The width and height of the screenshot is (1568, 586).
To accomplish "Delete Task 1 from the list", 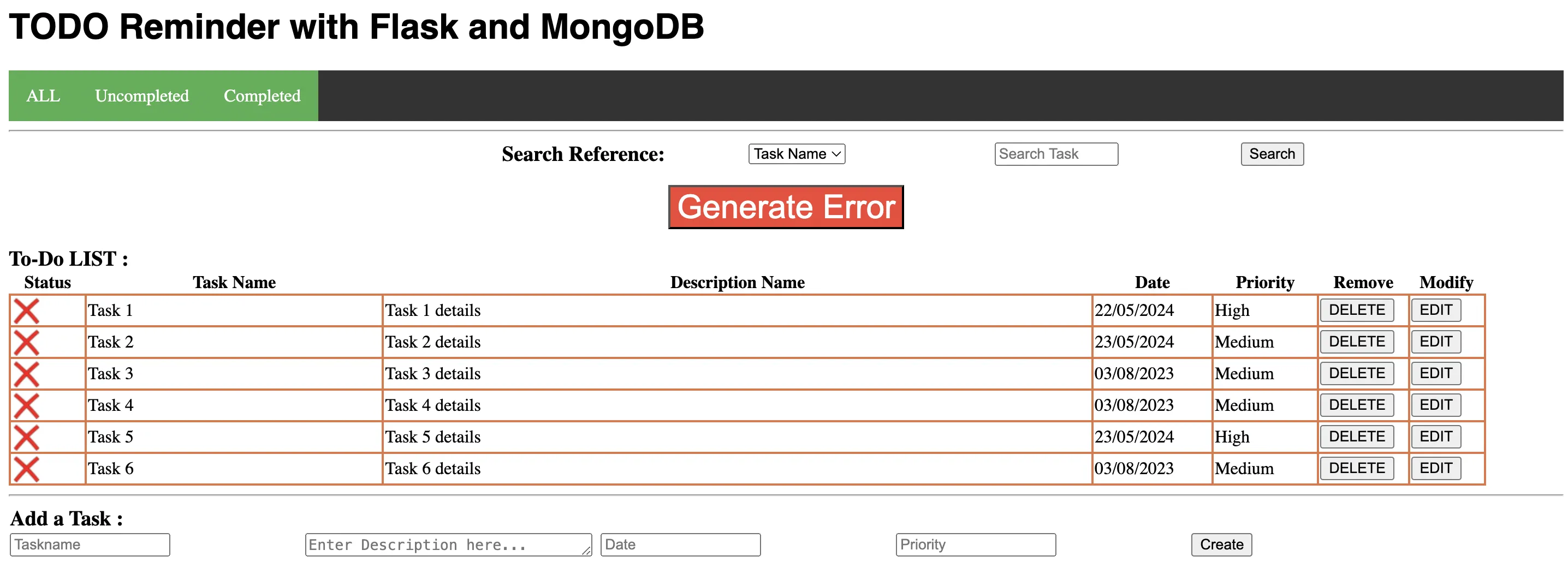I will click(x=1356, y=310).
